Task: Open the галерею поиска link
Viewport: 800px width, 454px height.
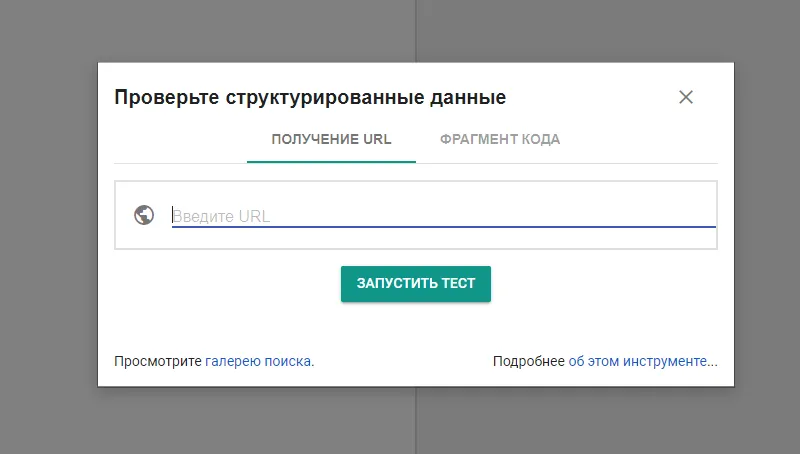Action: 260,361
